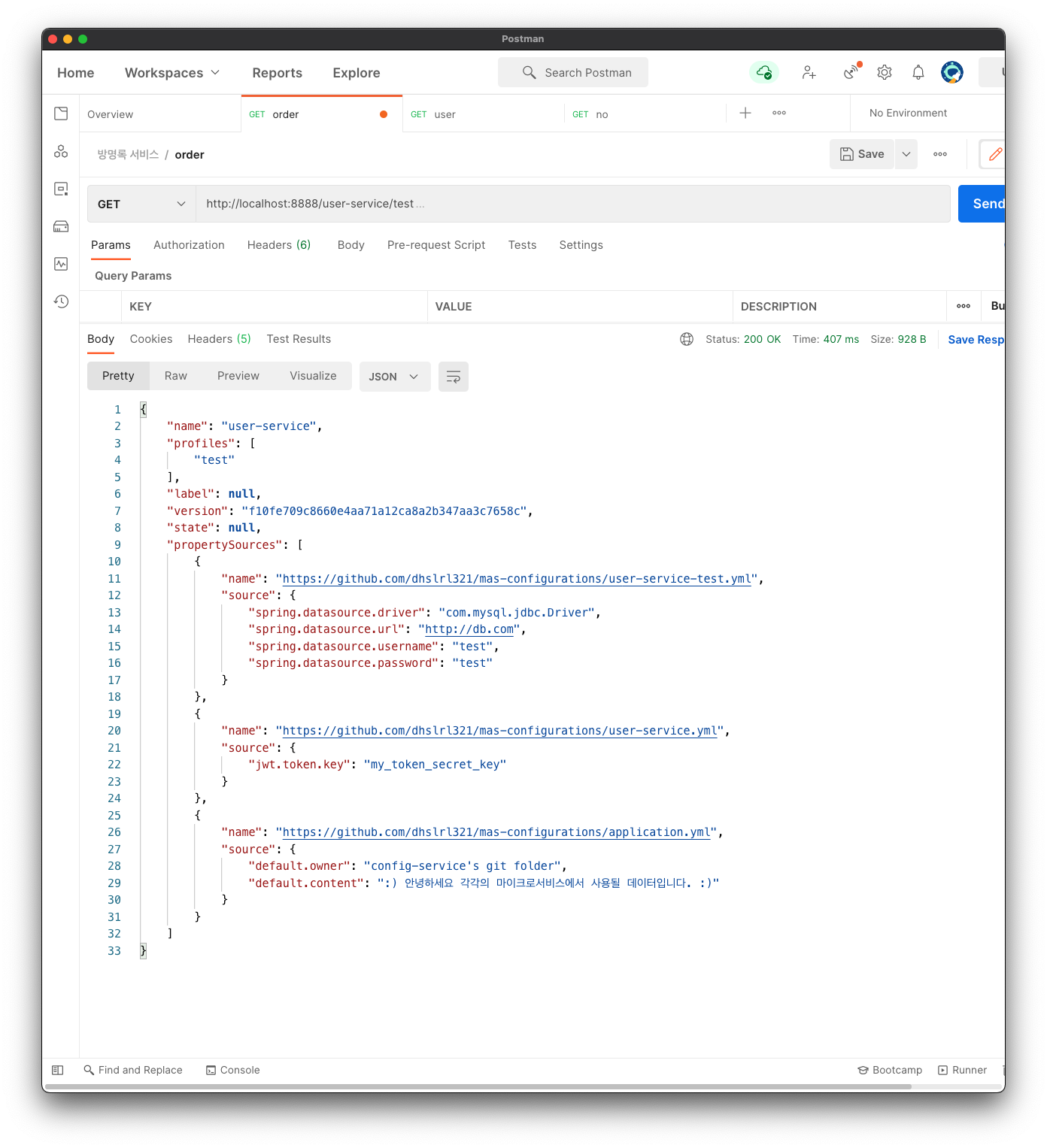Click the 방명록 서비스 breadcrumb

coord(128,154)
